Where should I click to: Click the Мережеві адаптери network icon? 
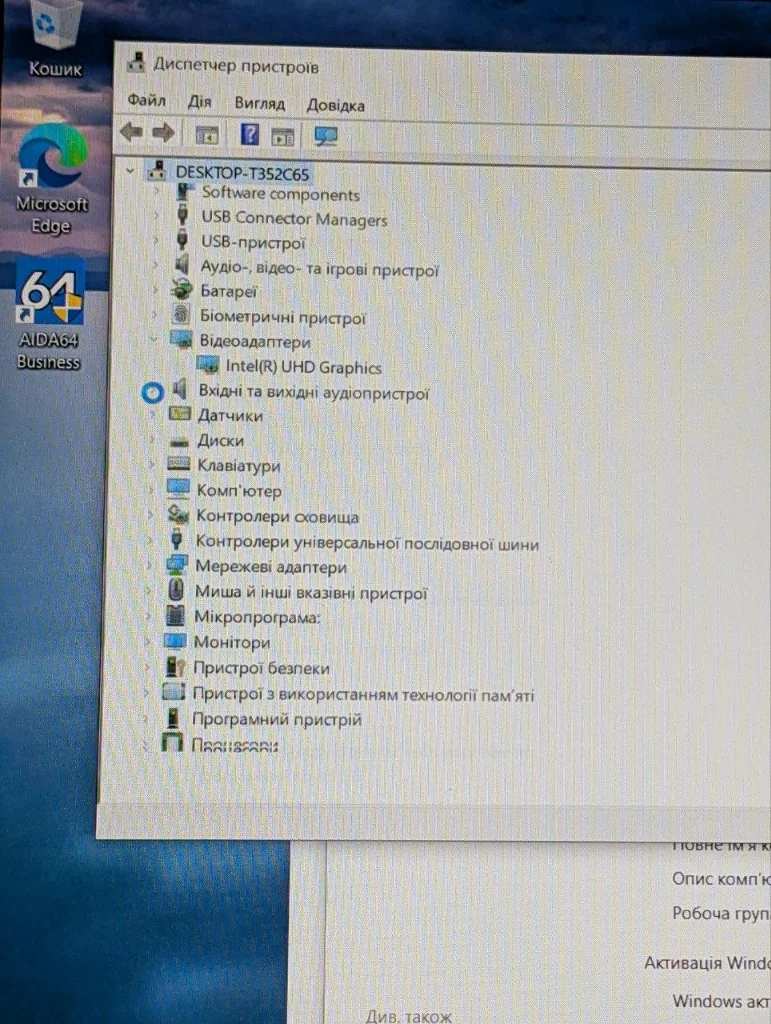[176, 564]
